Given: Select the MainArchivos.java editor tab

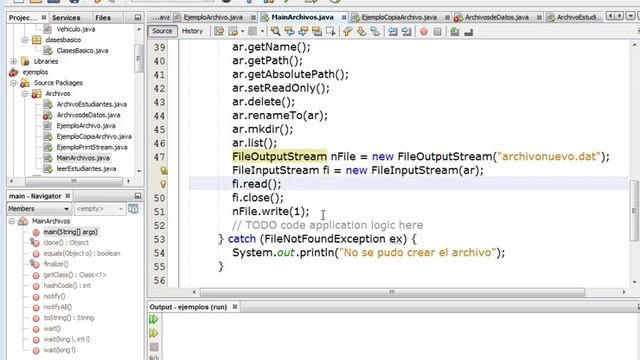Looking at the screenshot, I should (302, 17).
